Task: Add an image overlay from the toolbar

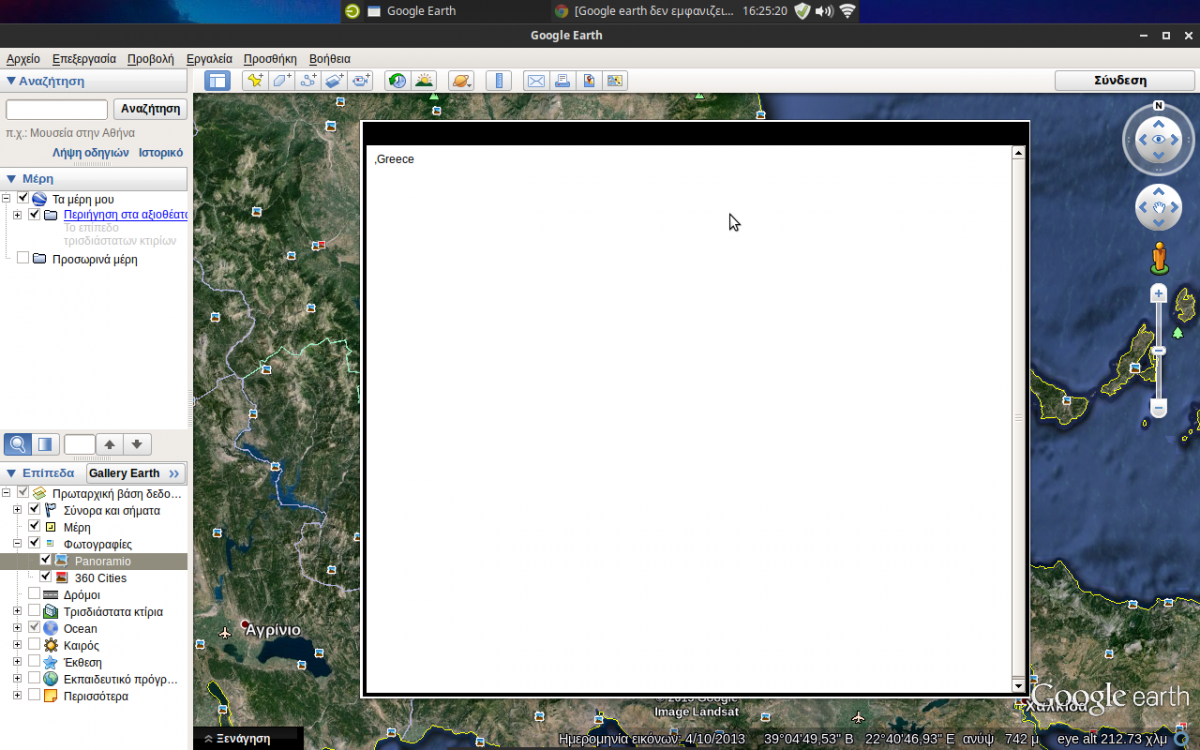Action: (334, 81)
